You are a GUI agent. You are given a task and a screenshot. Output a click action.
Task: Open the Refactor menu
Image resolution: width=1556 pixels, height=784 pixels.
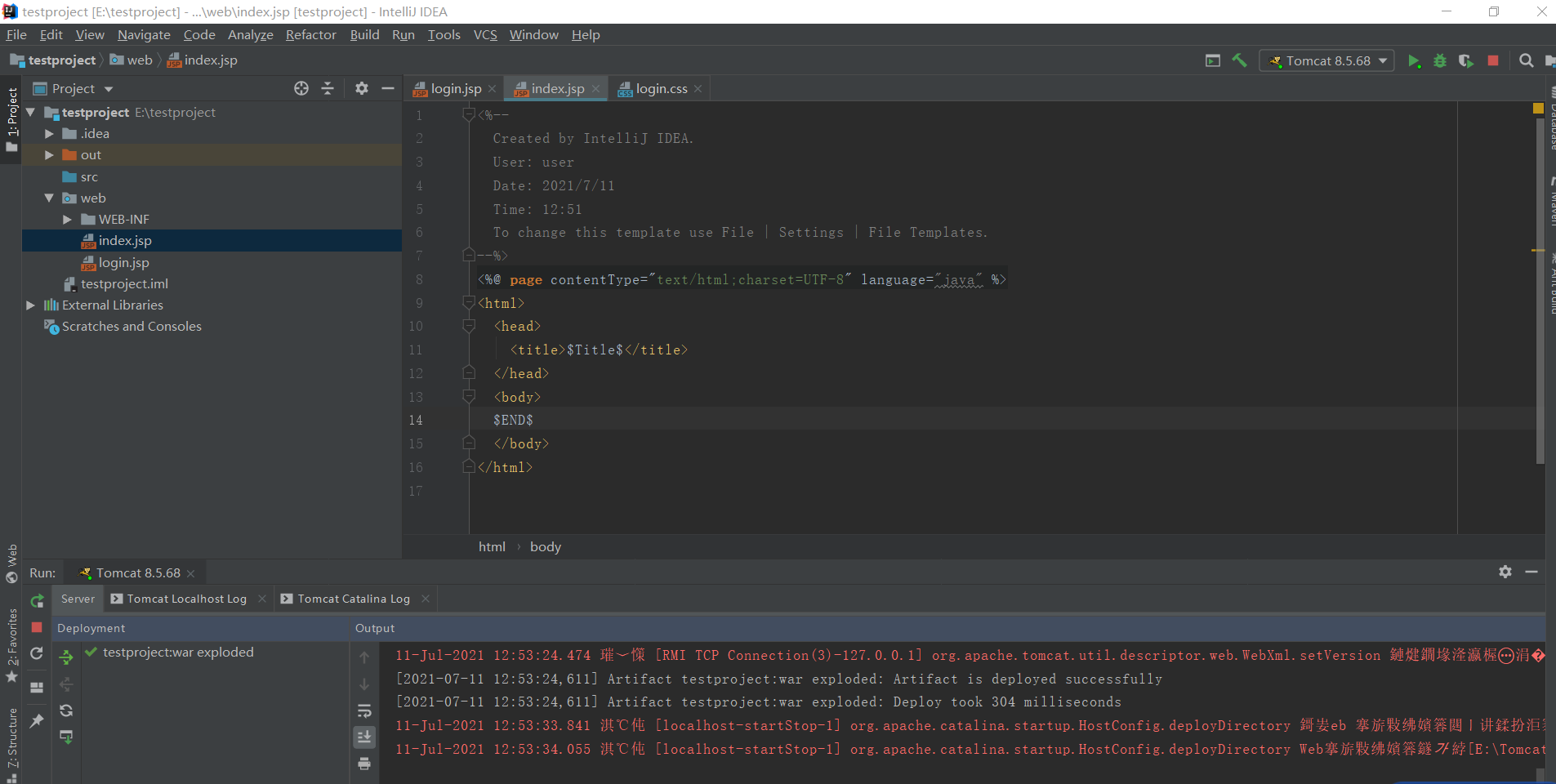(310, 34)
